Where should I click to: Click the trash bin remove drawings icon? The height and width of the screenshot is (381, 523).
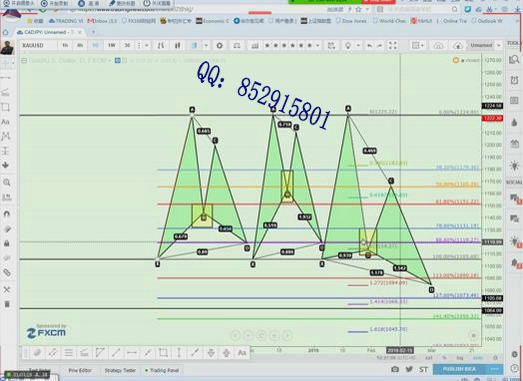tap(7, 304)
